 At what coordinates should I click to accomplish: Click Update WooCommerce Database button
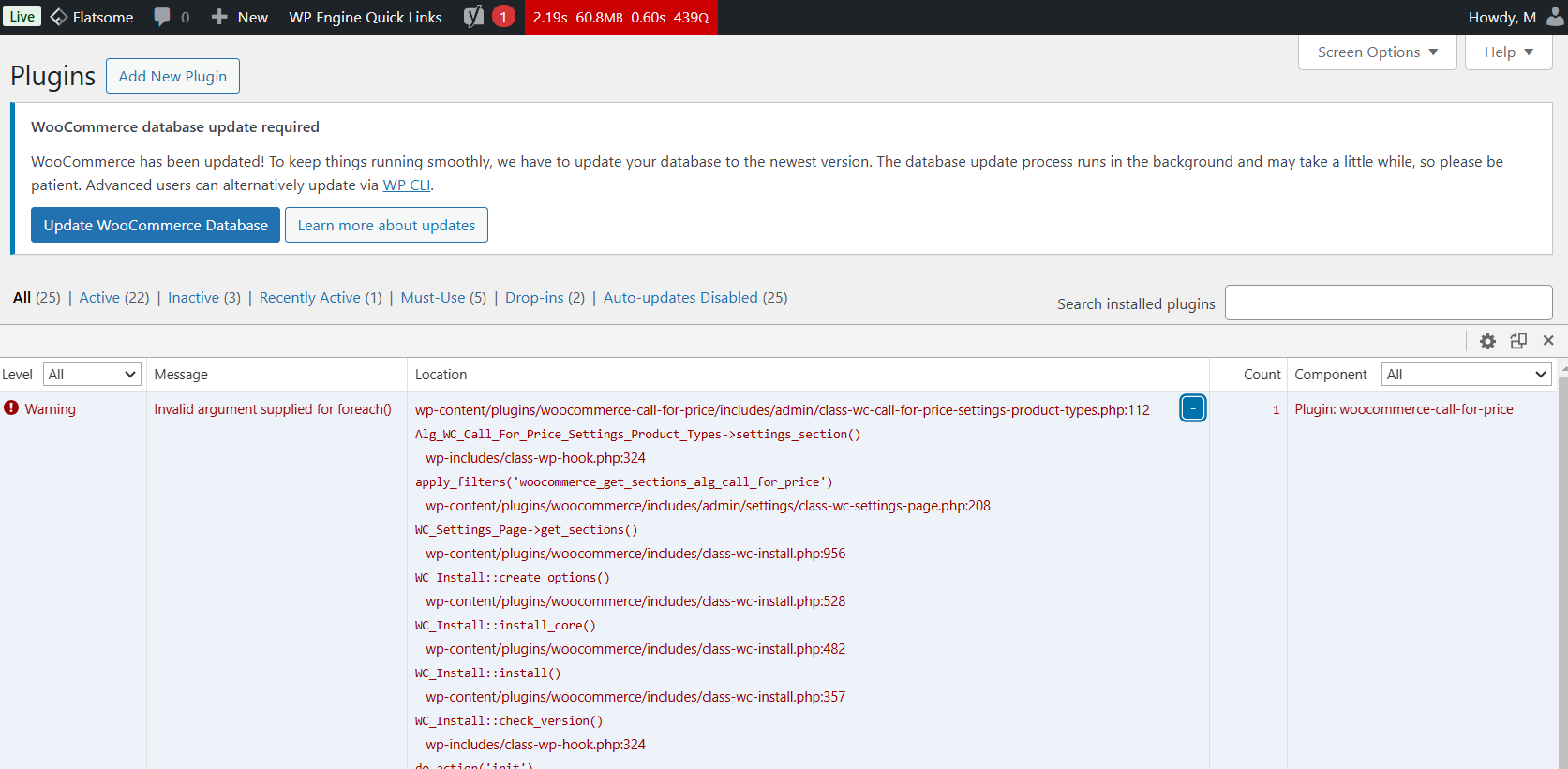pos(156,225)
